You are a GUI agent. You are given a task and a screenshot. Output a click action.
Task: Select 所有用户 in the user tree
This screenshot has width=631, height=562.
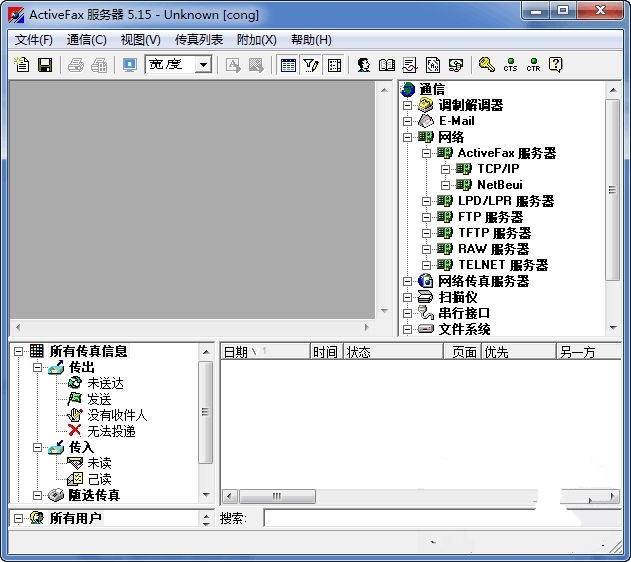tap(75, 518)
